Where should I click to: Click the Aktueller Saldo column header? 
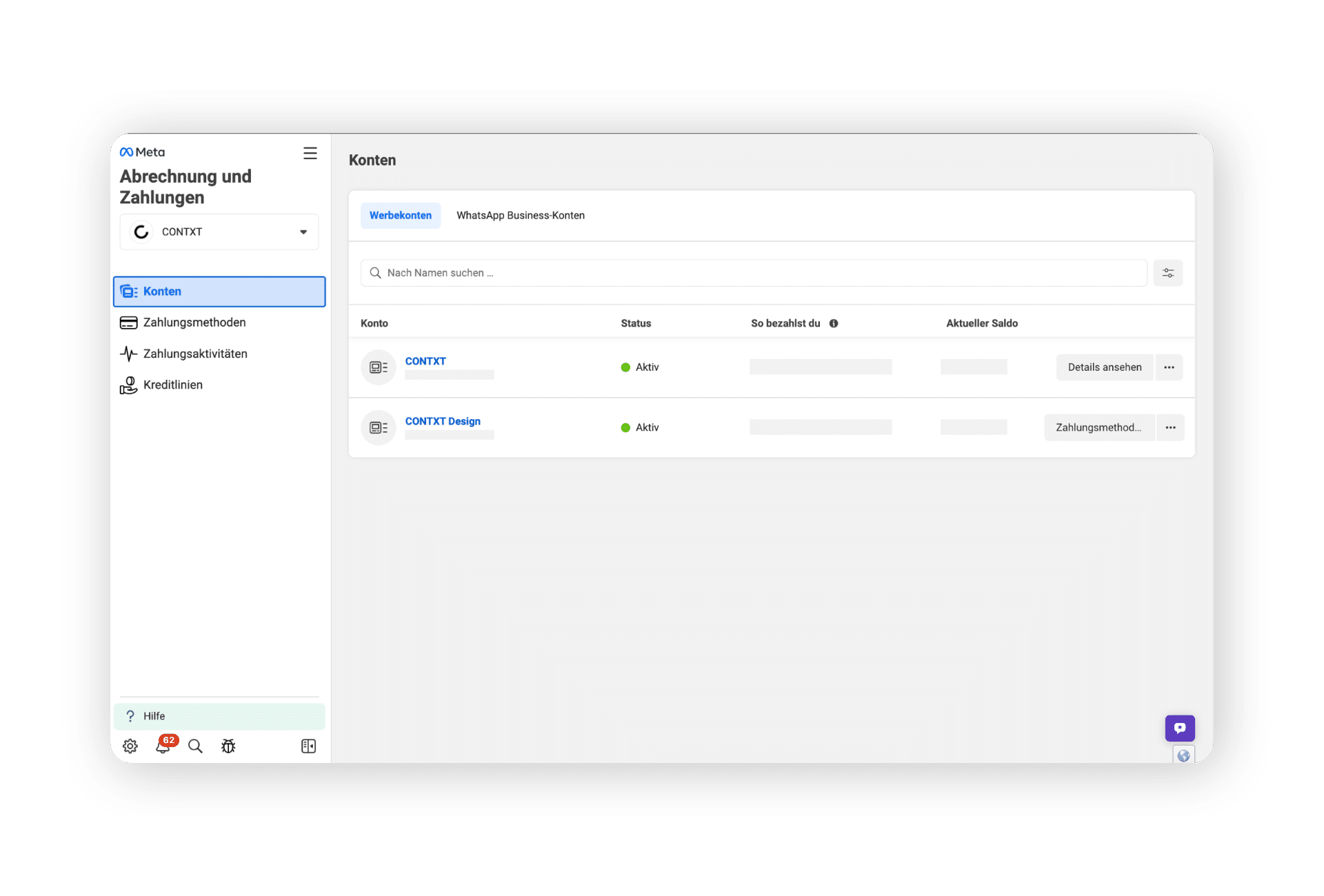click(982, 323)
